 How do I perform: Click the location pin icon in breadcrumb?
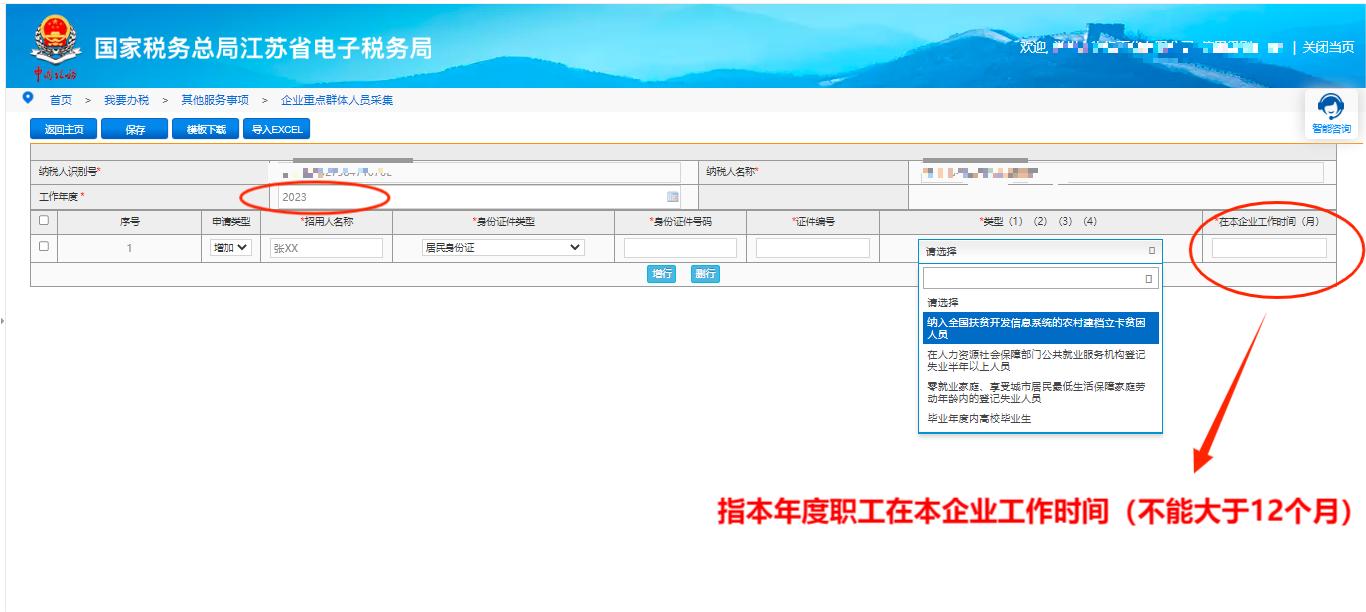click(28, 99)
